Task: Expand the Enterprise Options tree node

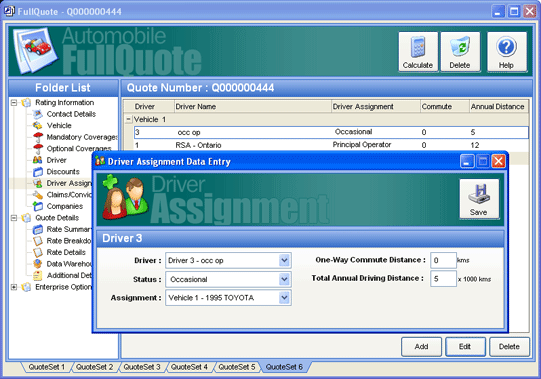Action: pyautogui.click(x=14, y=287)
